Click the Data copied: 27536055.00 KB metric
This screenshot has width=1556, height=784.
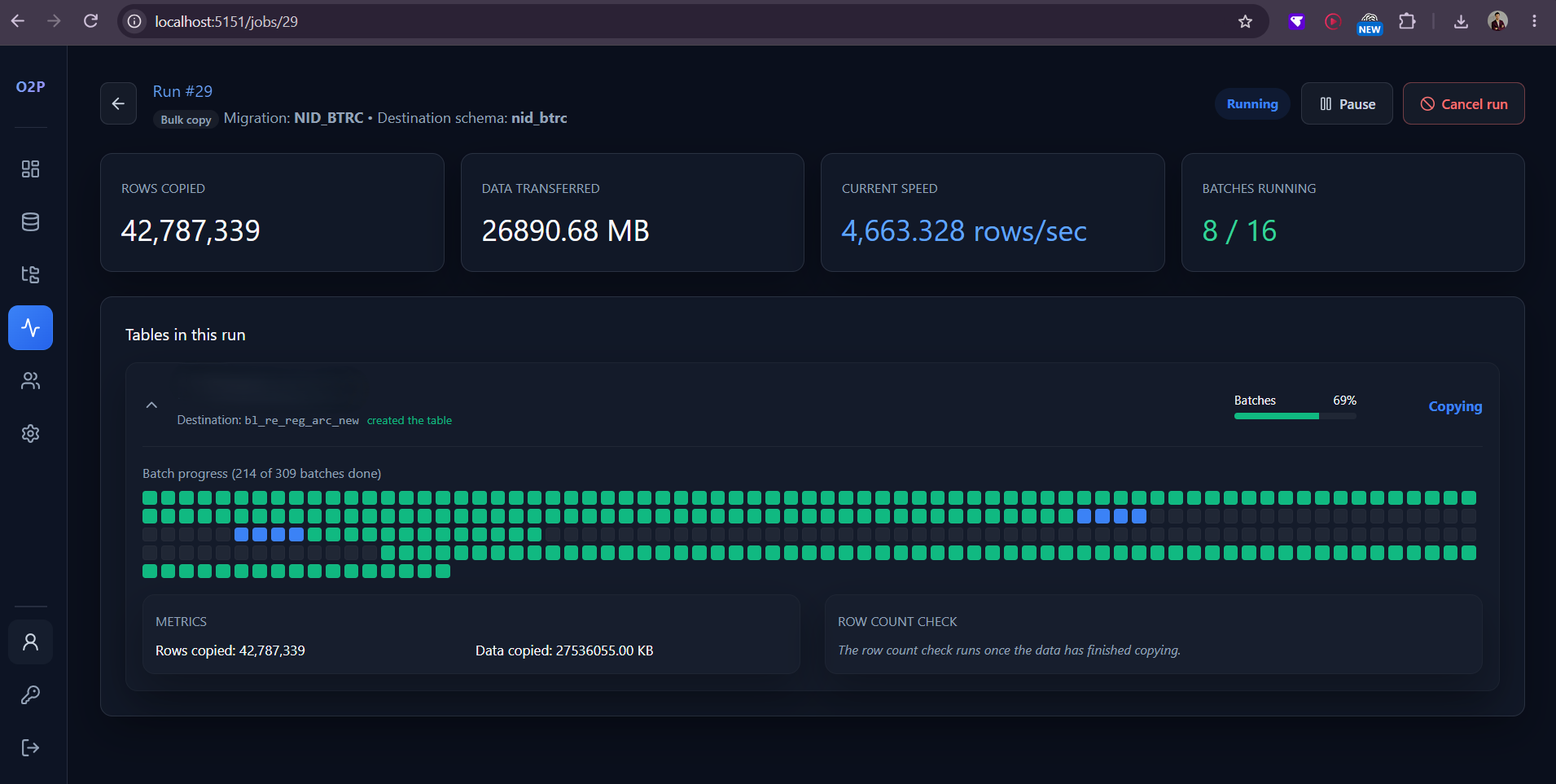(x=564, y=650)
